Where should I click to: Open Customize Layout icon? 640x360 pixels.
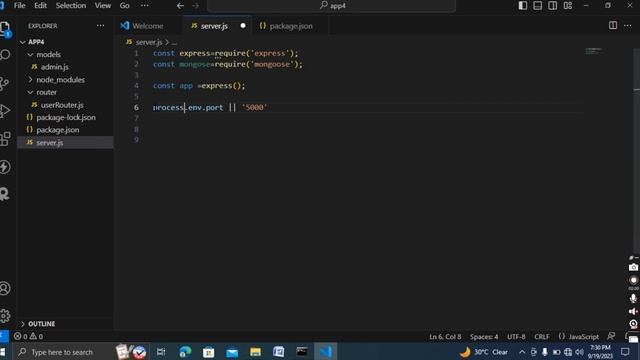coord(568,5)
